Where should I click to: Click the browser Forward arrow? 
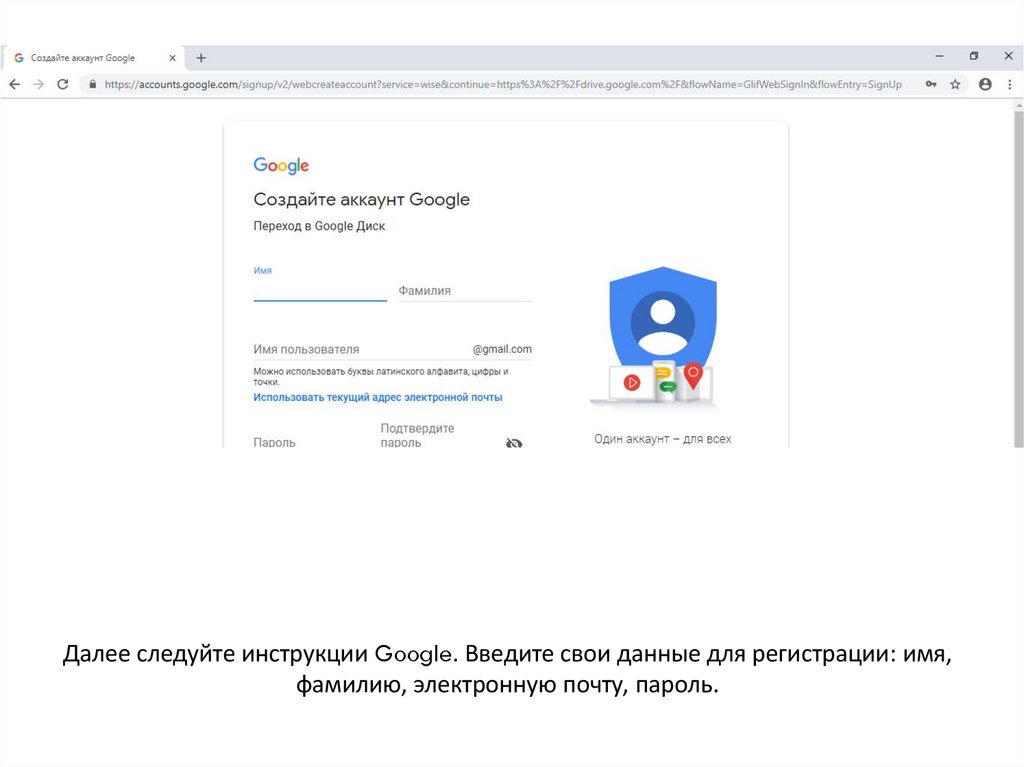[x=39, y=85]
